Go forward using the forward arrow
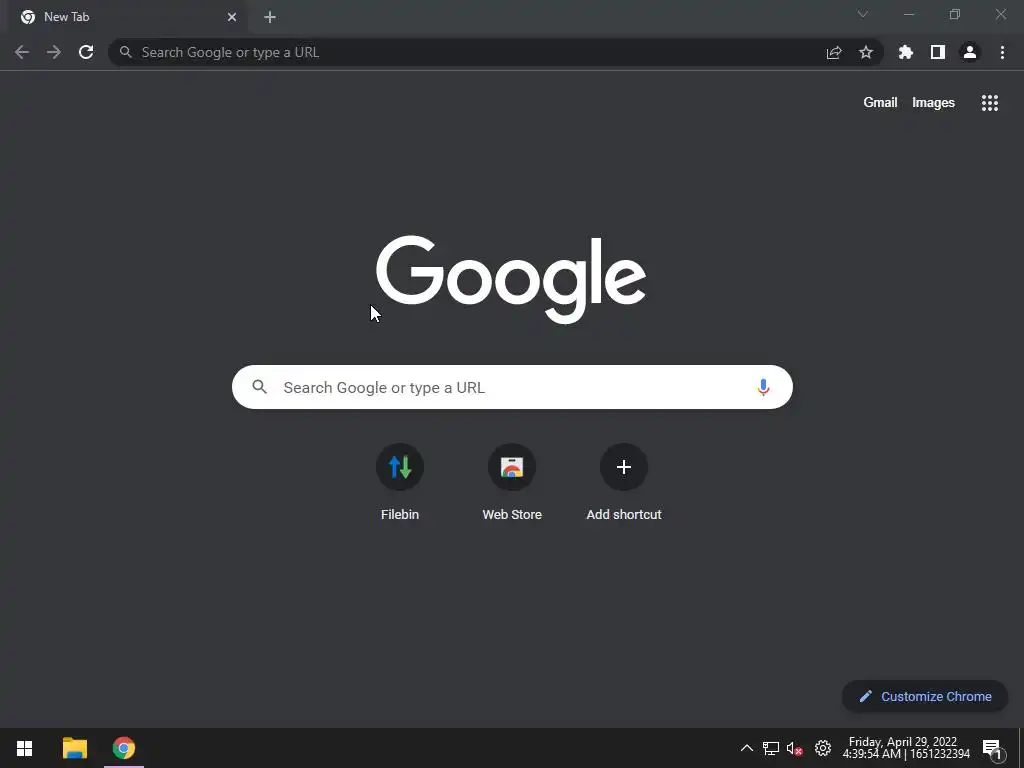The width and height of the screenshot is (1024, 768). pyautogui.click(x=54, y=52)
